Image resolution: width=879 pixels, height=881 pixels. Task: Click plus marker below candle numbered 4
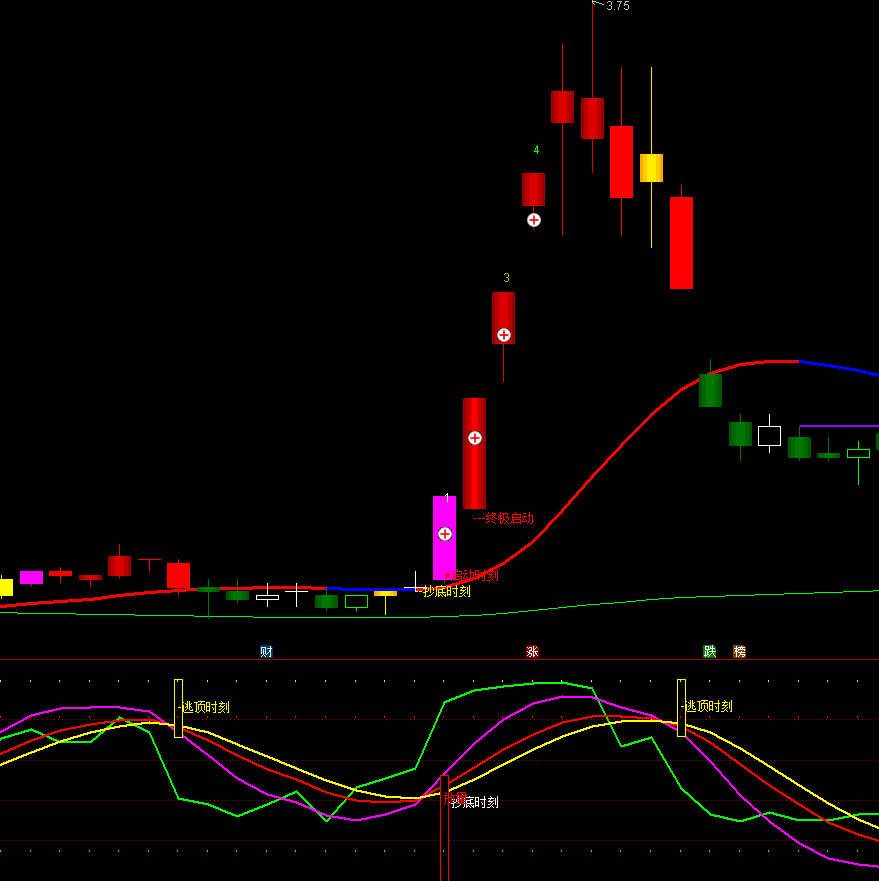coord(534,220)
